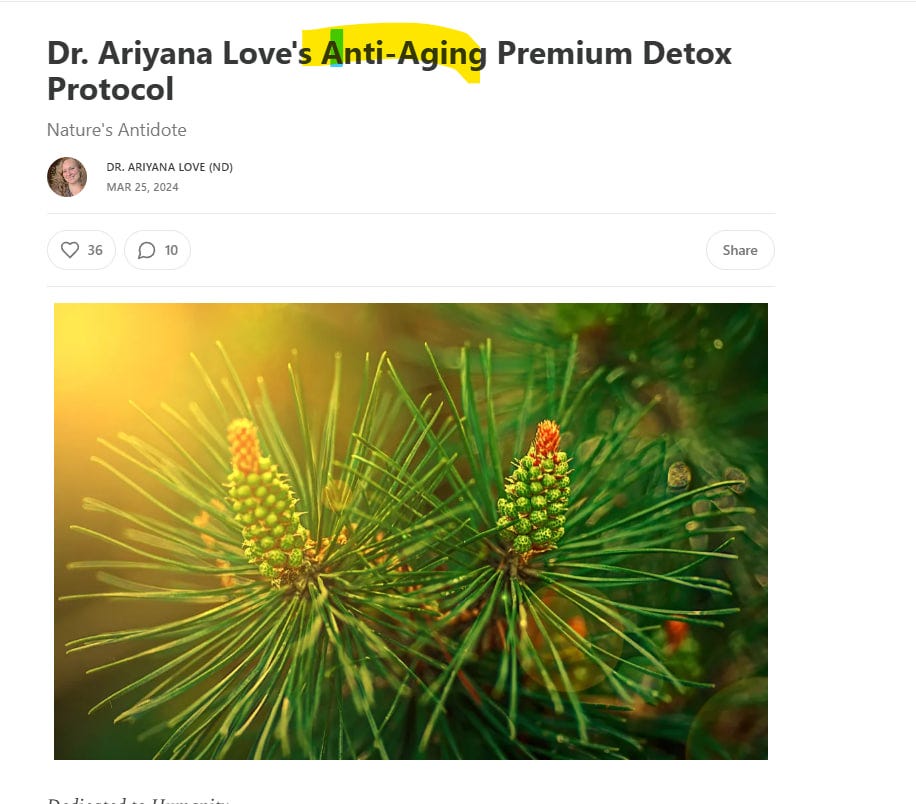This screenshot has height=804, width=916.
Task: Click the heart like icon
Action: pos(70,250)
